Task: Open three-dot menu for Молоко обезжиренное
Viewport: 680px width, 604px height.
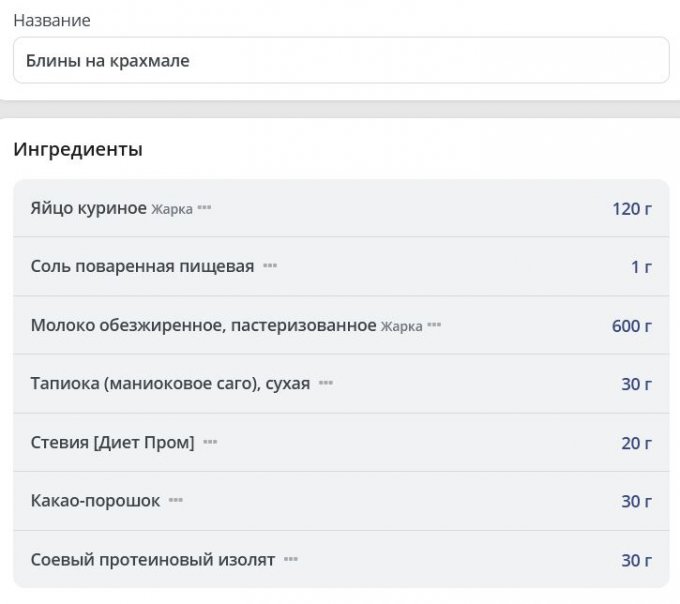Action: 434,326
